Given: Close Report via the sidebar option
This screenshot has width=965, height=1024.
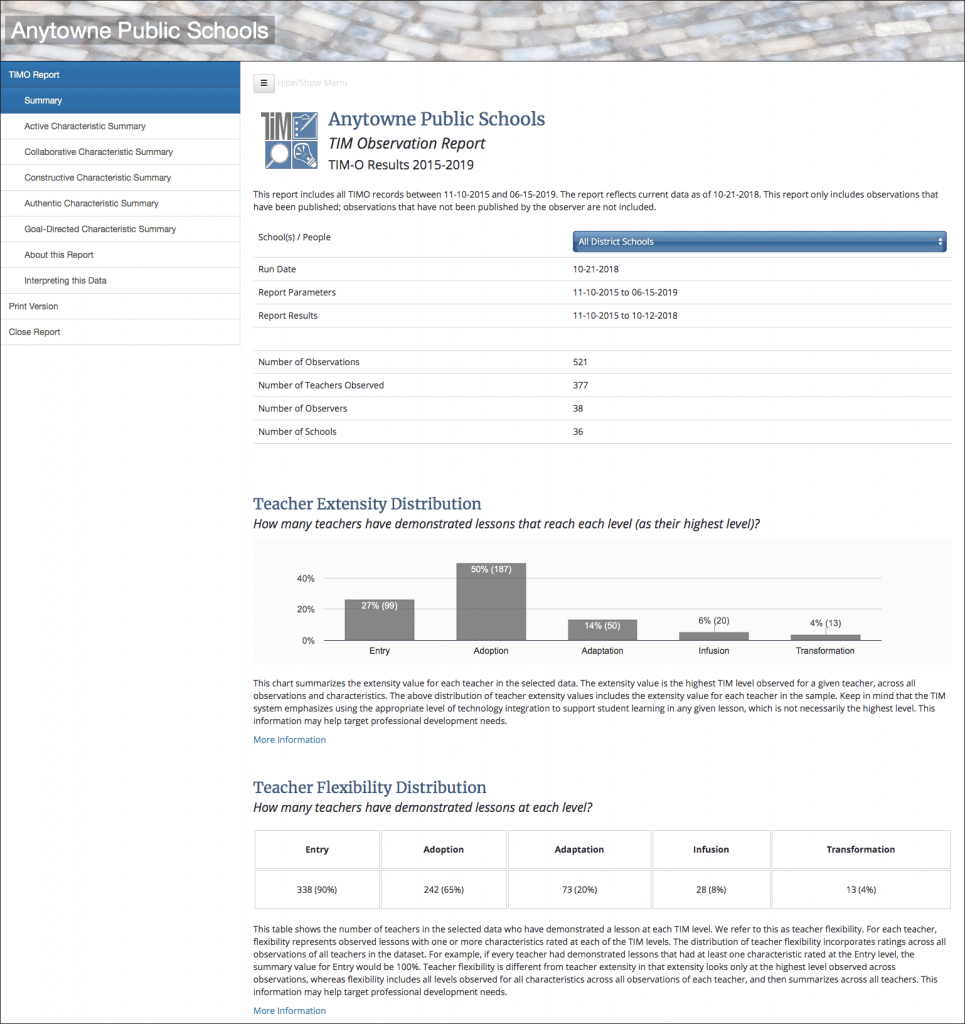Looking at the screenshot, I should 35,331.
